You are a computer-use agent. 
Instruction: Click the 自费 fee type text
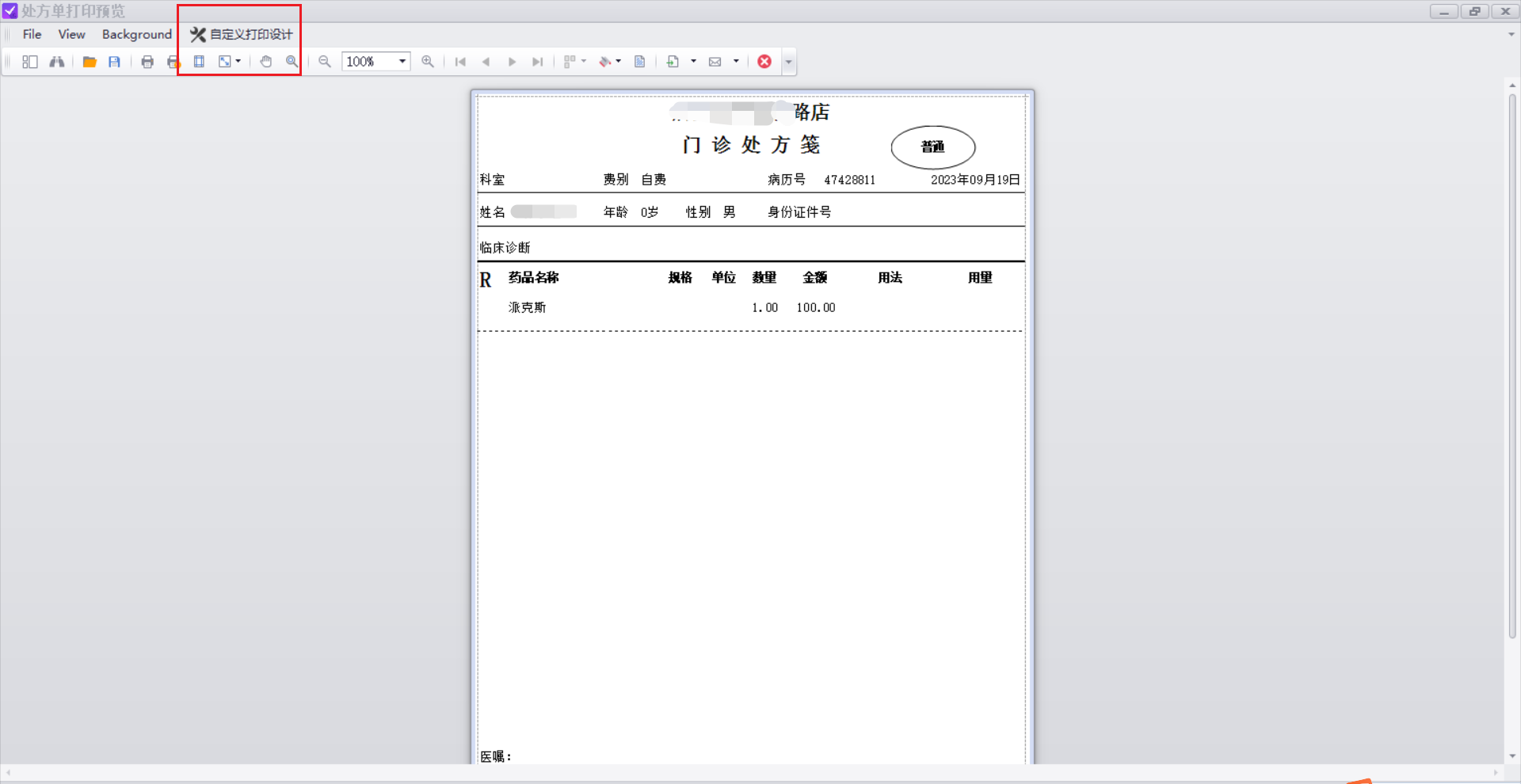coord(654,180)
